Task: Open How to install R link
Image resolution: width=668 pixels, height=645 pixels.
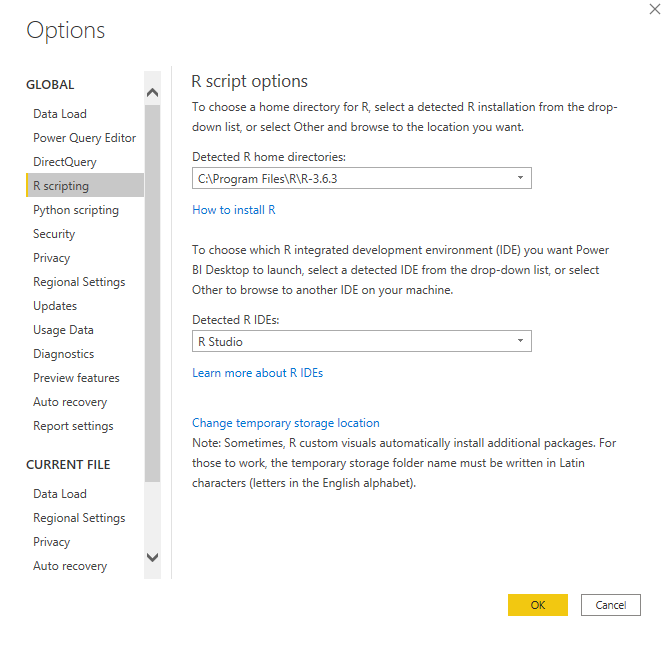Action: click(x=233, y=210)
